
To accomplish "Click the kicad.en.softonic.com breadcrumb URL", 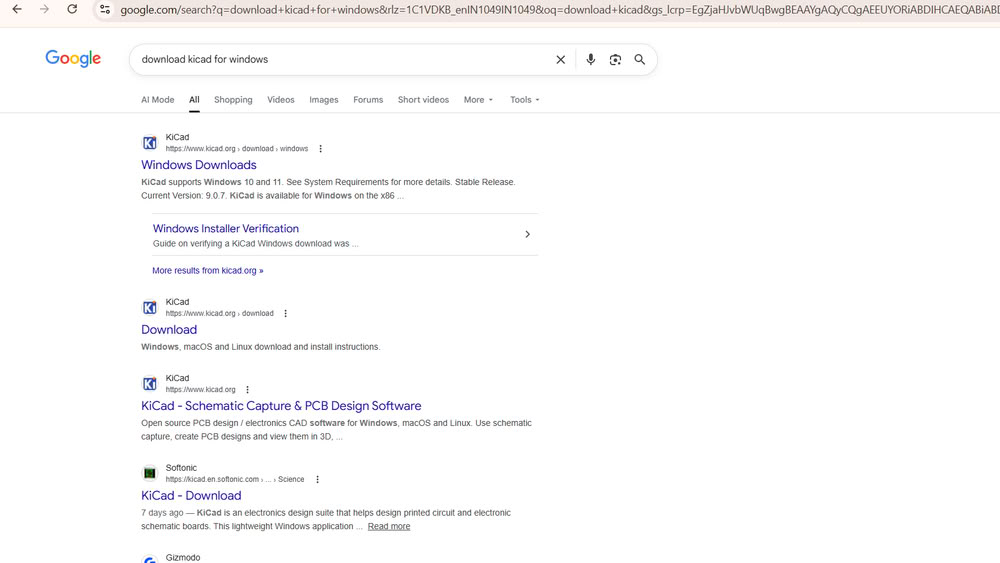I will pyautogui.click(x=235, y=479).
